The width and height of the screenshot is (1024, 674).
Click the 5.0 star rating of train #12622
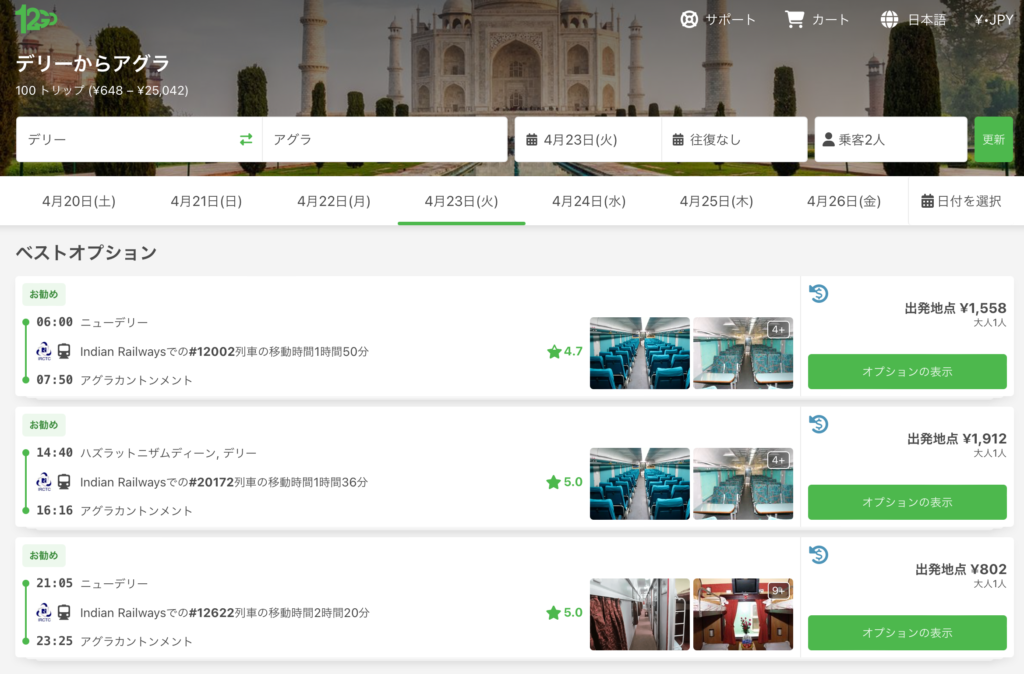pyautogui.click(x=565, y=613)
